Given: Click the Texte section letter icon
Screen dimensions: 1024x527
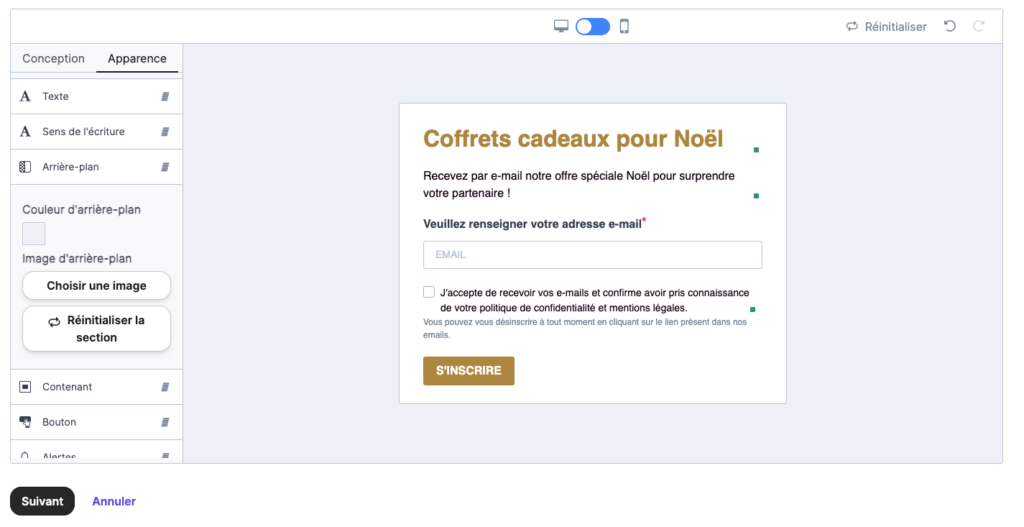Looking at the screenshot, I should pyautogui.click(x=26, y=97).
